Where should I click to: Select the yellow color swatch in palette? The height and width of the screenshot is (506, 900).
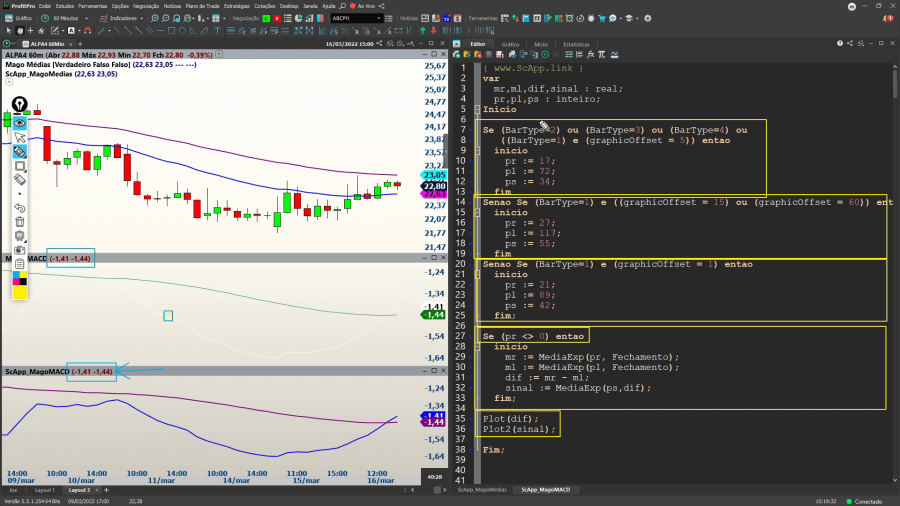[19, 293]
